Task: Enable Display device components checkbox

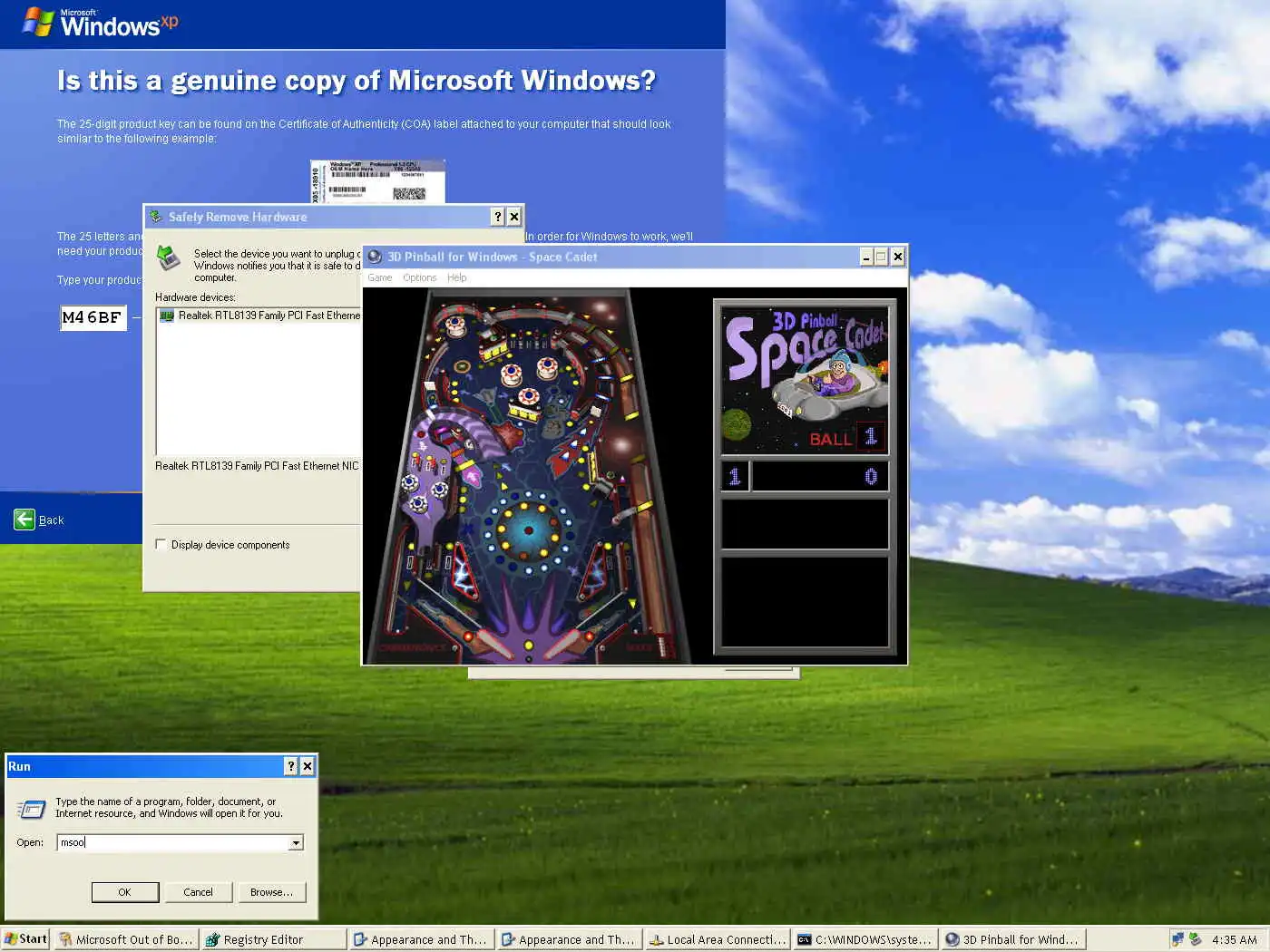Action: click(x=161, y=545)
